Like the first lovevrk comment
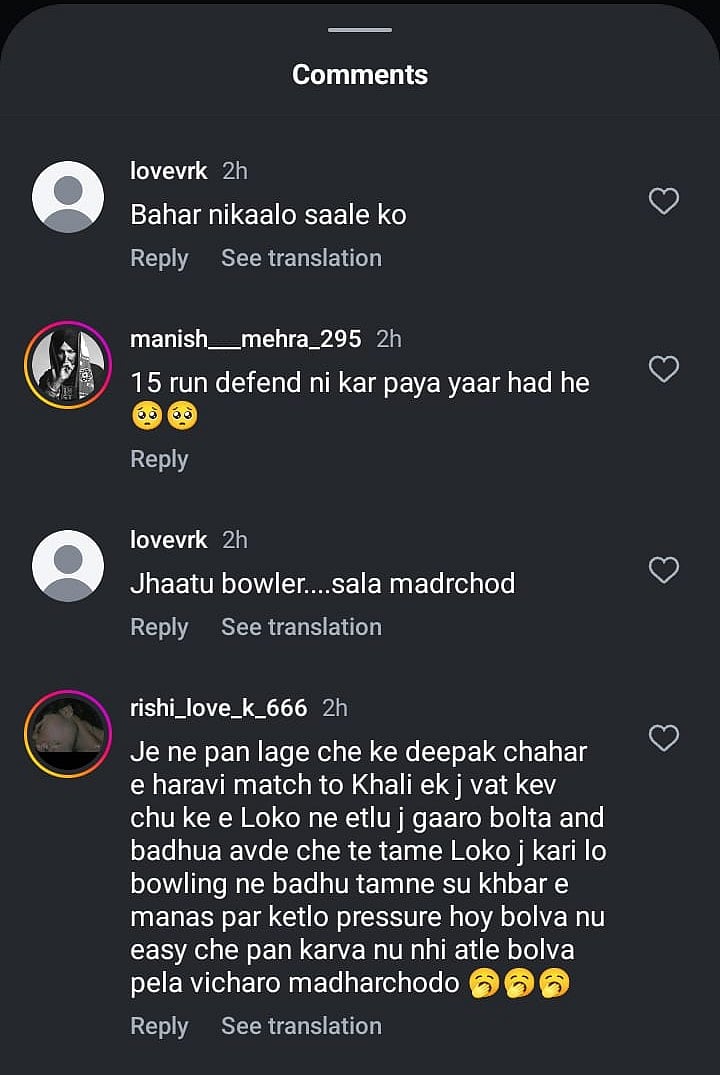 (664, 201)
